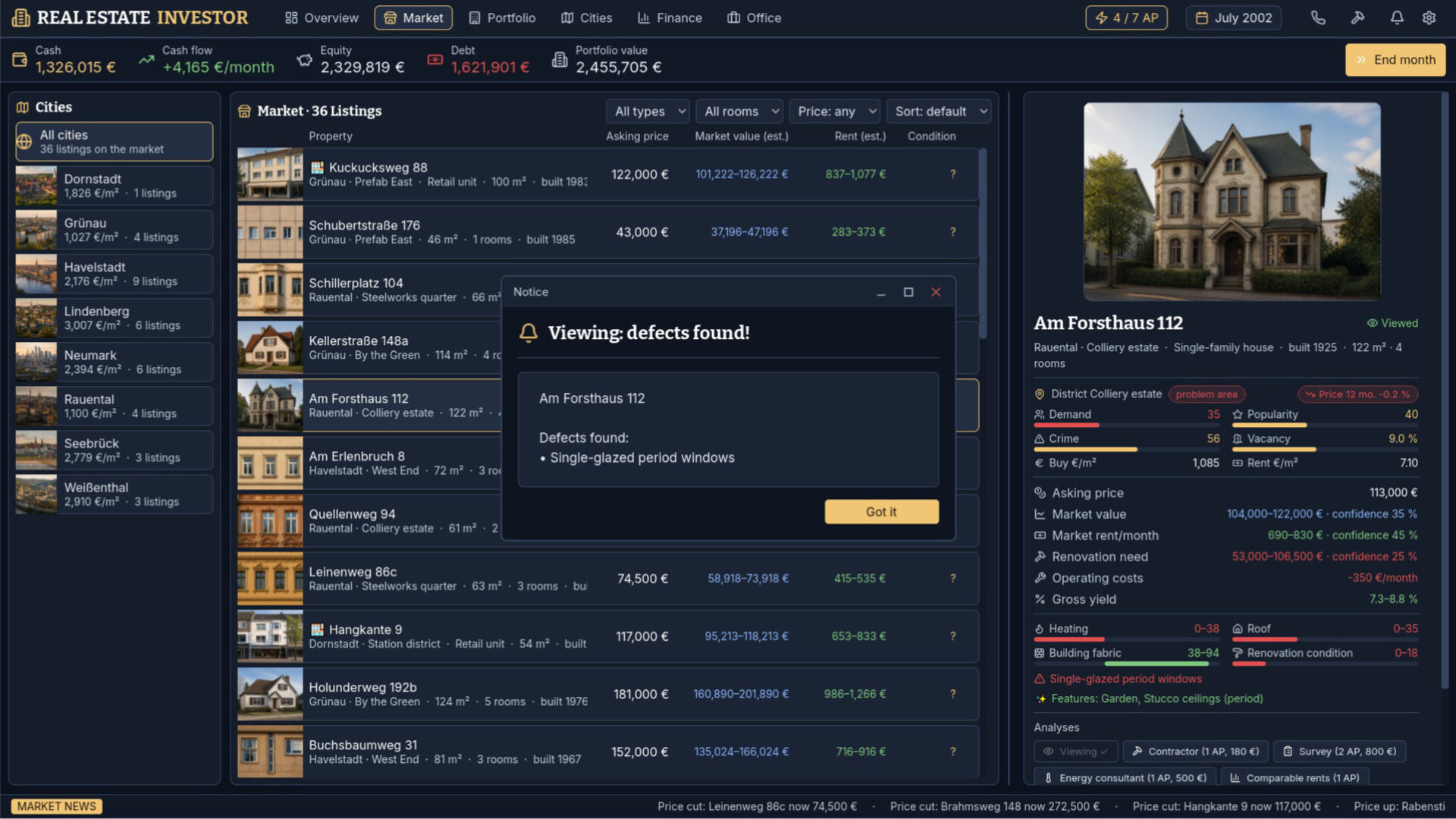Switch to the Market tab
Image resolution: width=1456 pixels, height=819 pixels.
(413, 17)
